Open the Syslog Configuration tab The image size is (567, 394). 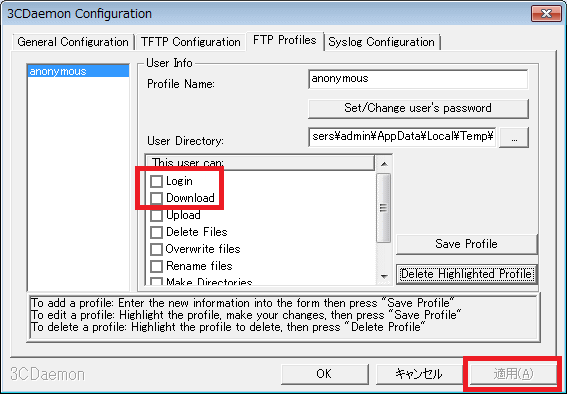[x=381, y=42]
